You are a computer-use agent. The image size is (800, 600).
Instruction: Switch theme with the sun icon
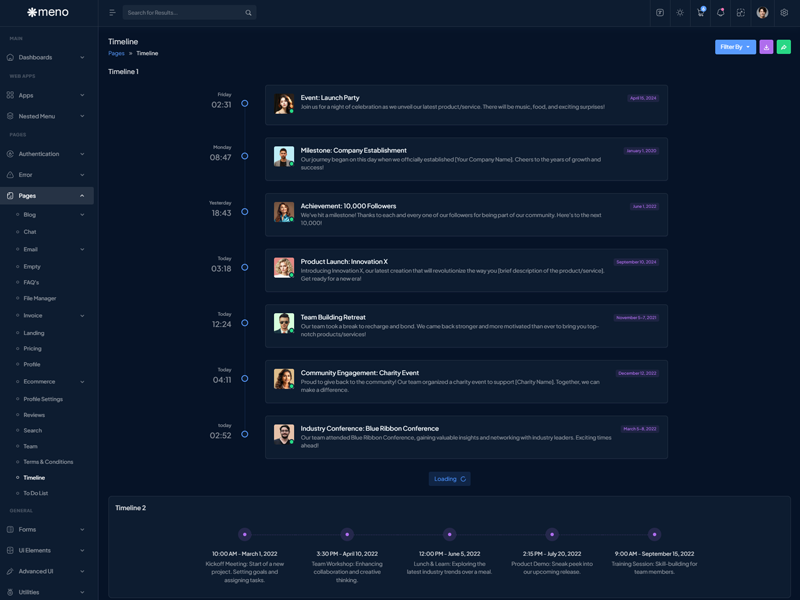[x=680, y=13]
